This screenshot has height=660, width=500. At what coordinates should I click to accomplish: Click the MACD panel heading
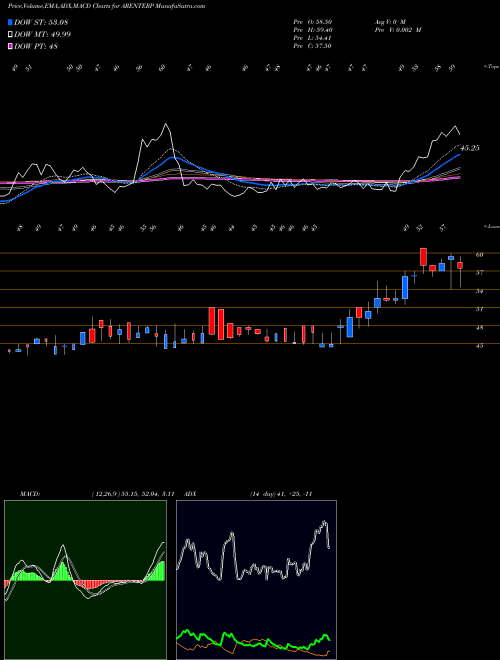pyautogui.click(x=29, y=494)
